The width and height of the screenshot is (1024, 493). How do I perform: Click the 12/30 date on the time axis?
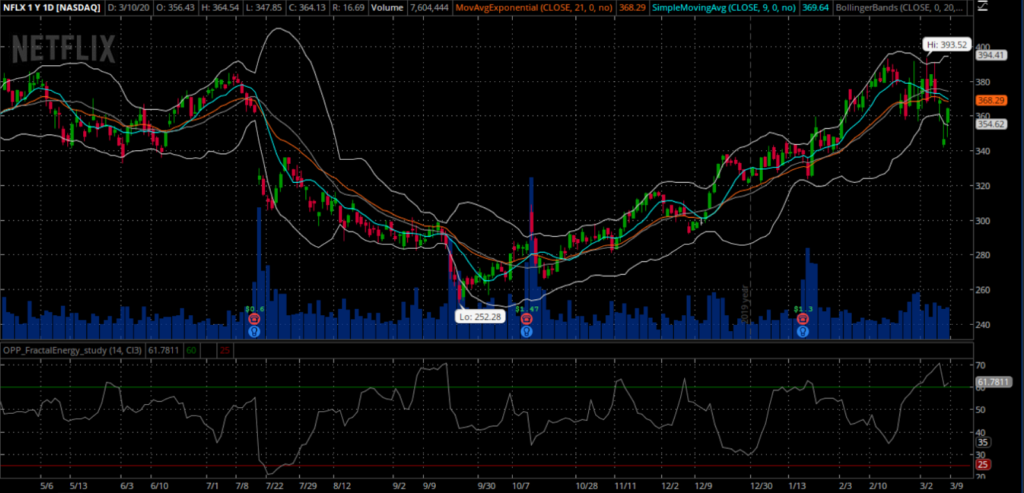click(761, 486)
